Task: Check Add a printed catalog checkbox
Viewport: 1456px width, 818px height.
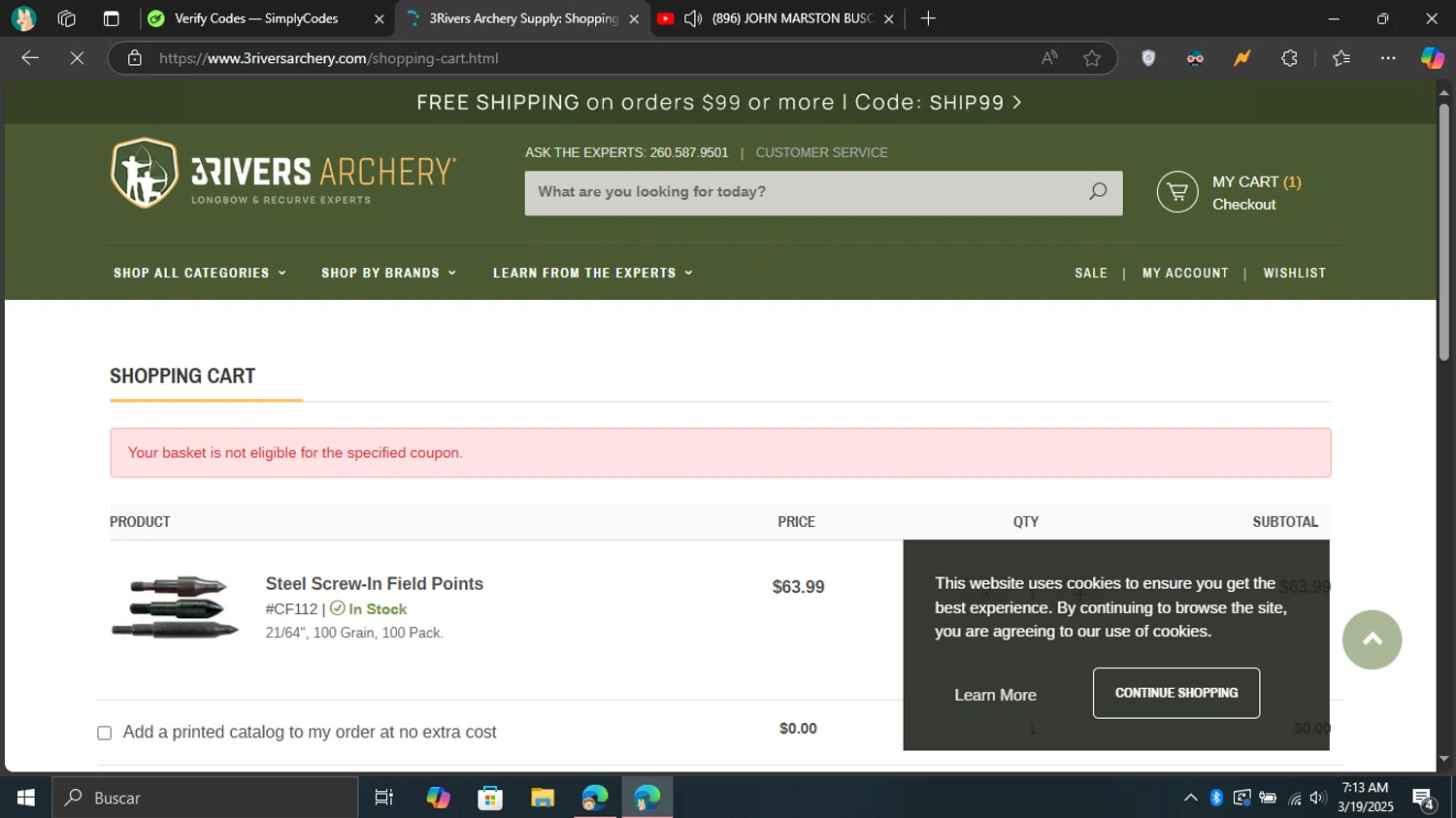Action: click(104, 733)
